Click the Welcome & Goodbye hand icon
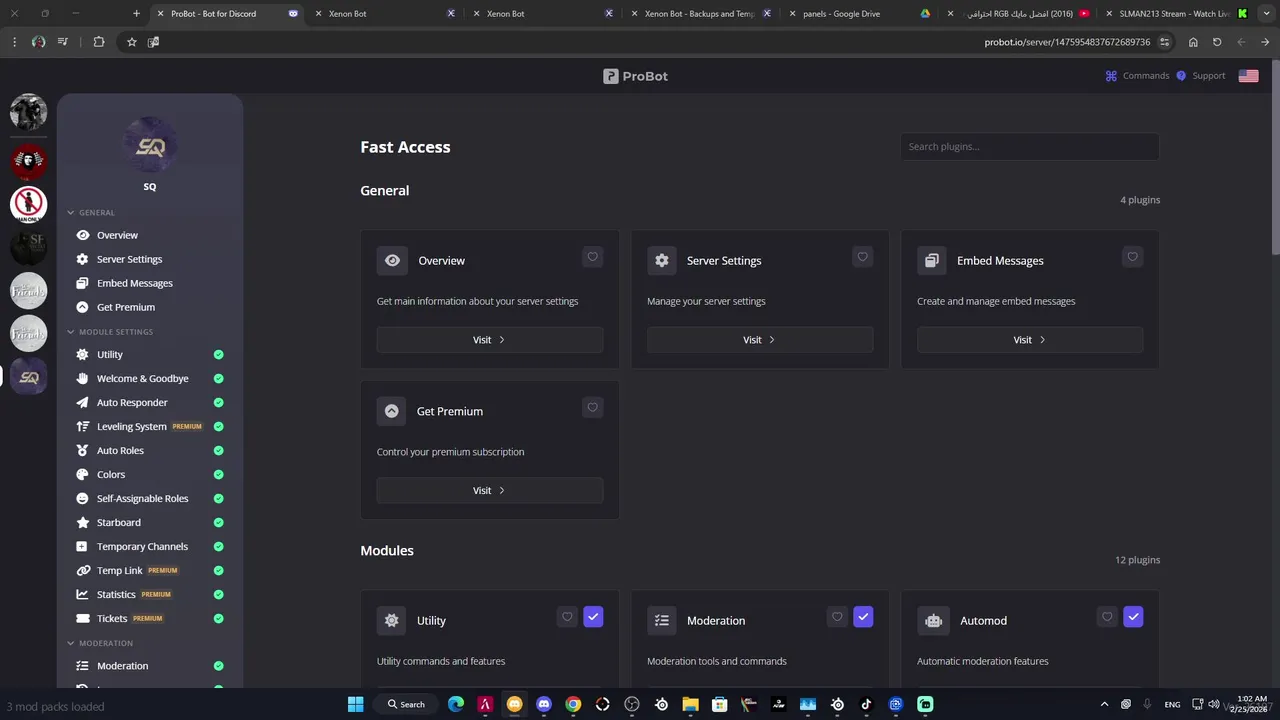The width and height of the screenshot is (1280, 720). 83,378
